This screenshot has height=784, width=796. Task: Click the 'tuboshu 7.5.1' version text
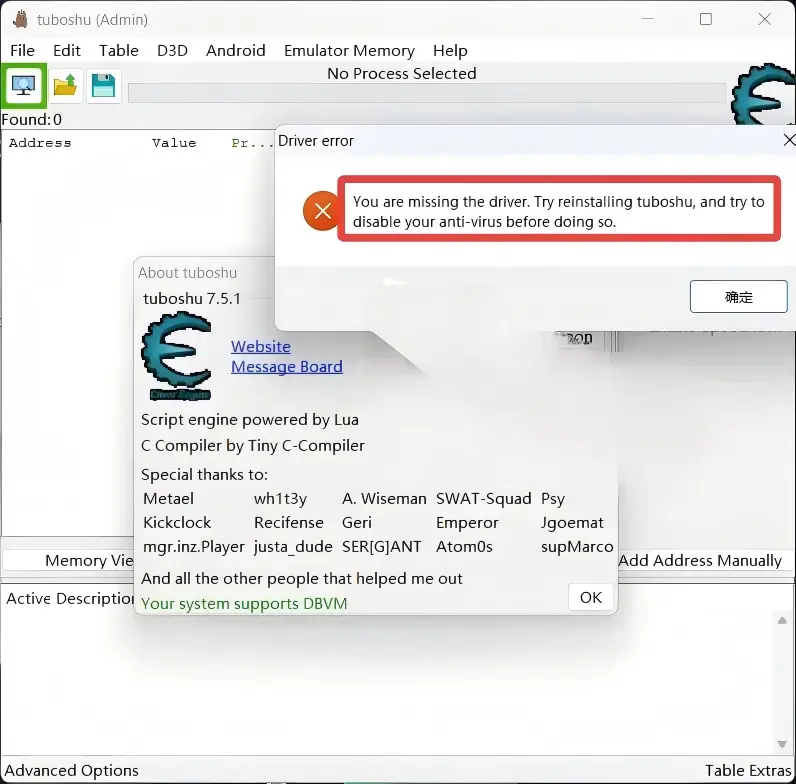tap(192, 299)
